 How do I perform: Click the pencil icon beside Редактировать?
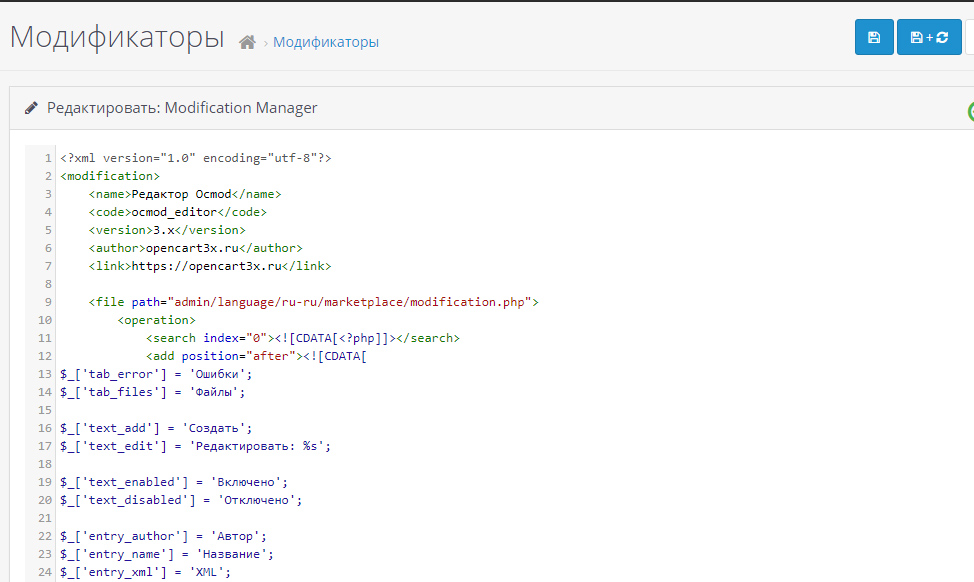pyautogui.click(x=31, y=108)
